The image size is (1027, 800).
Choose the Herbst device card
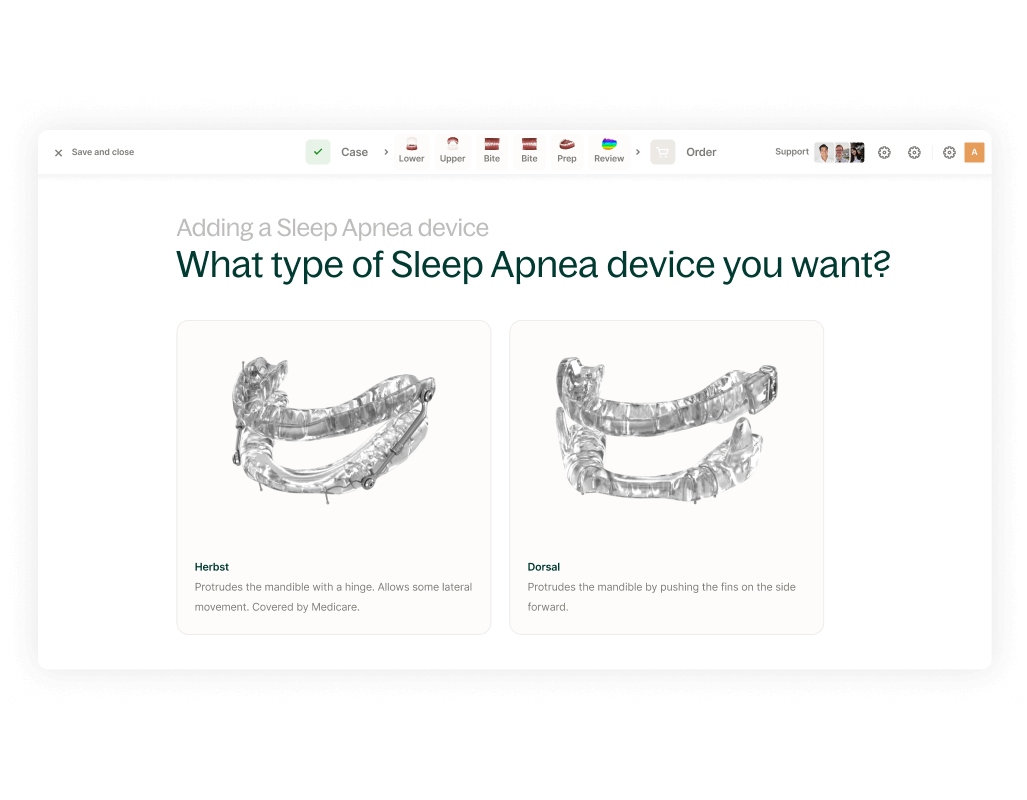(333, 477)
